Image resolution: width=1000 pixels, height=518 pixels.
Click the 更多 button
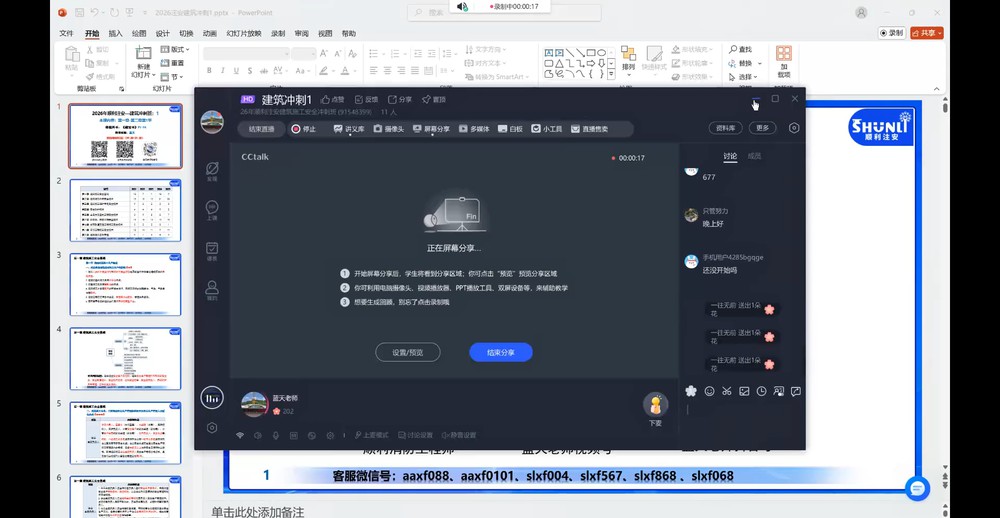(x=762, y=128)
